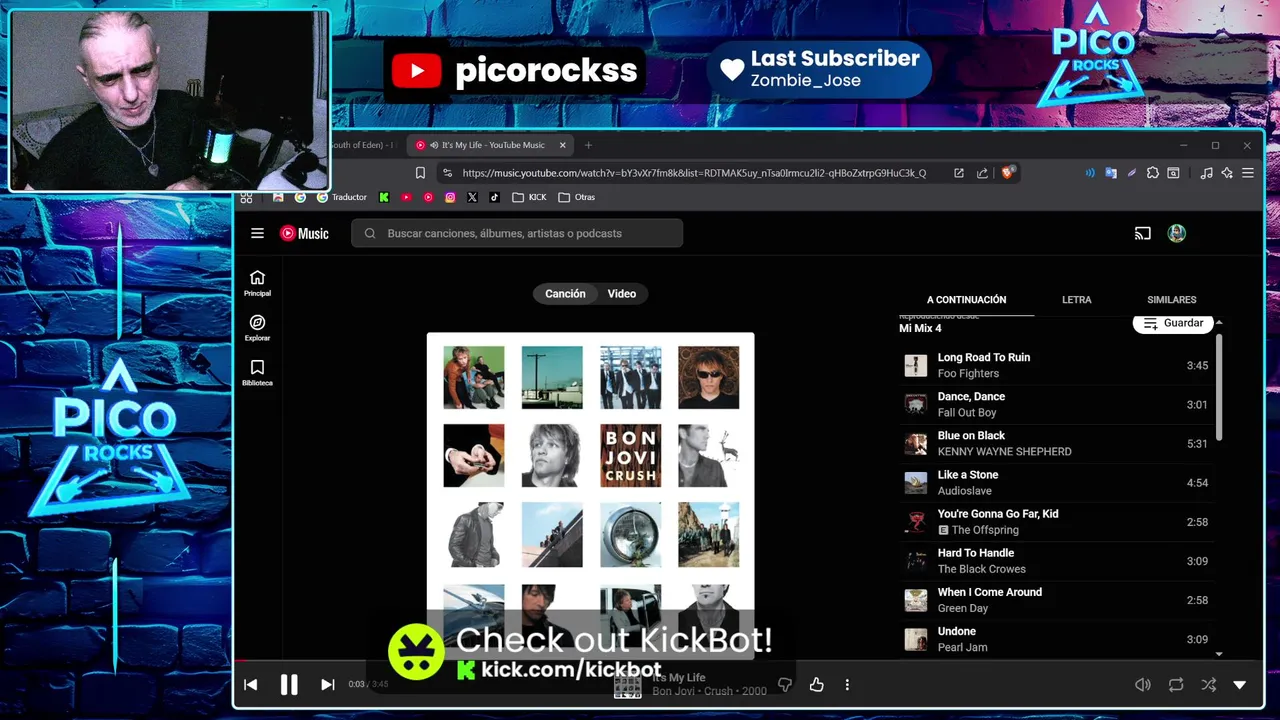Image resolution: width=1280 pixels, height=720 pixels.
Task: Play When I Come Around by Green Day
Action: (x=1057, y=600)
